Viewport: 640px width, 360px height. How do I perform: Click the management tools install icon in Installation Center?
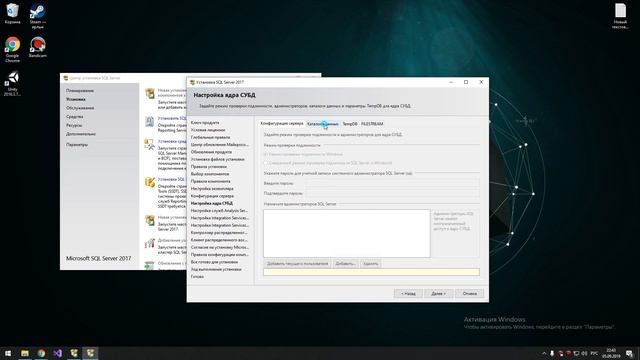(149, 144)
